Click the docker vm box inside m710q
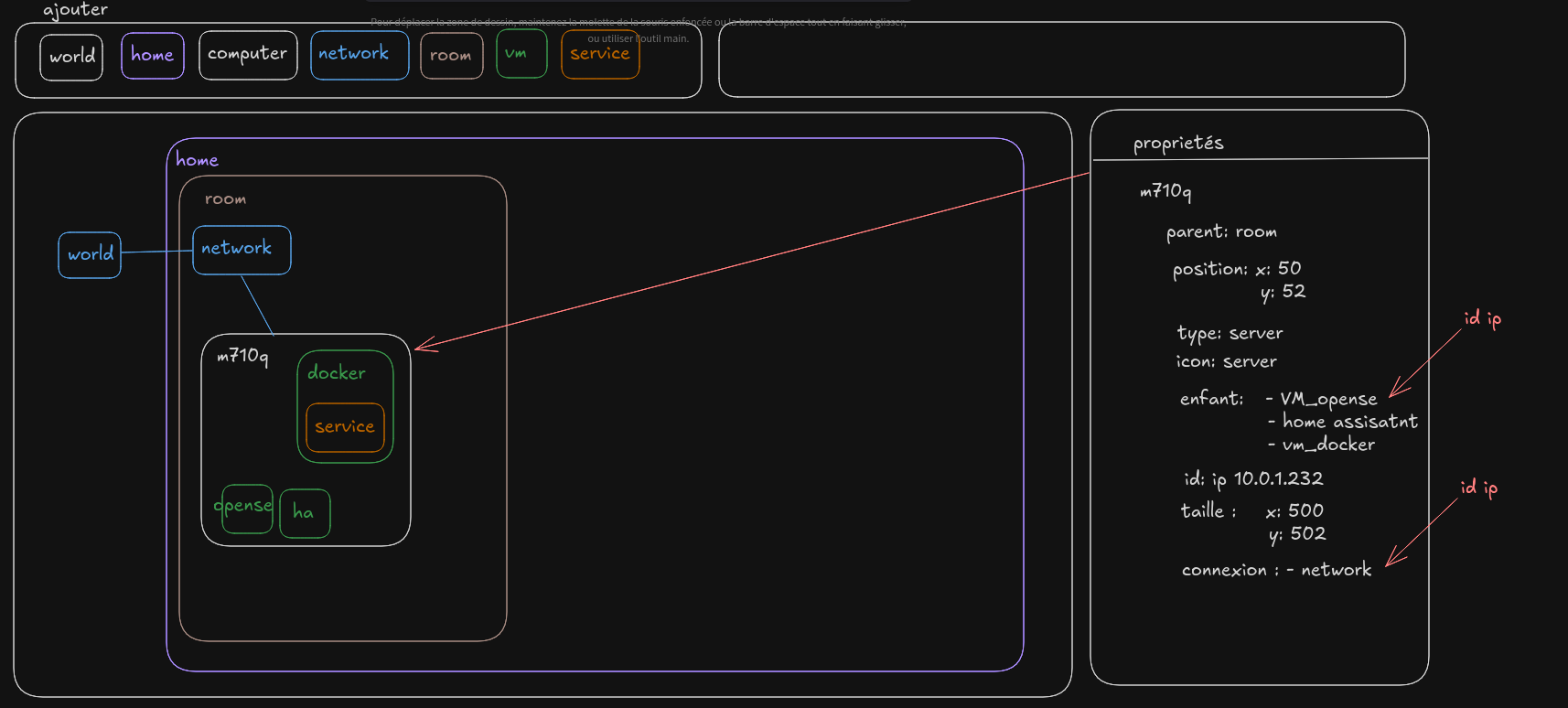Viewport: 1568px width, 708px height. tap(337, 373)
